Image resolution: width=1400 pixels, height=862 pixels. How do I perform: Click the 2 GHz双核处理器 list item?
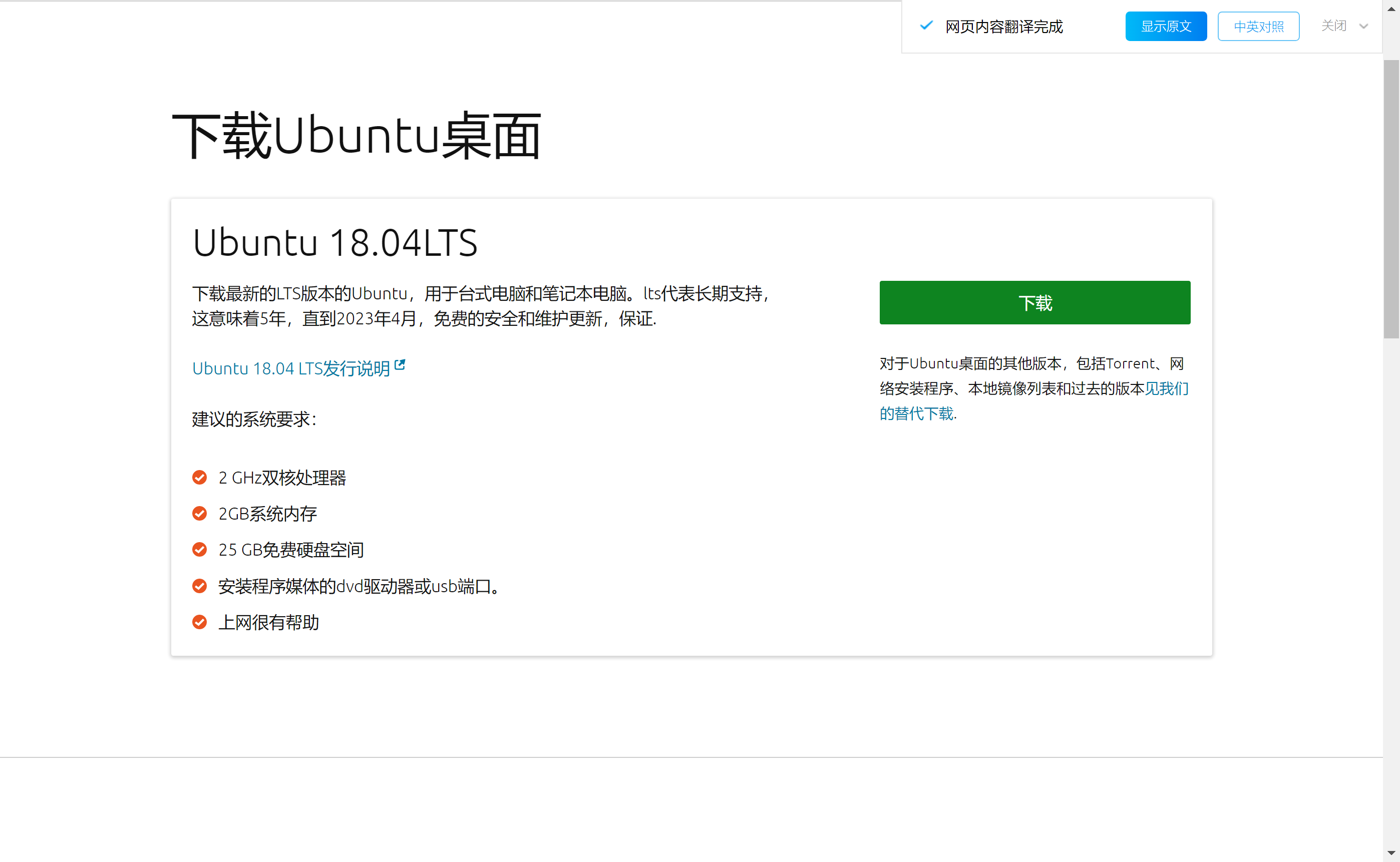tap(282, 477)
